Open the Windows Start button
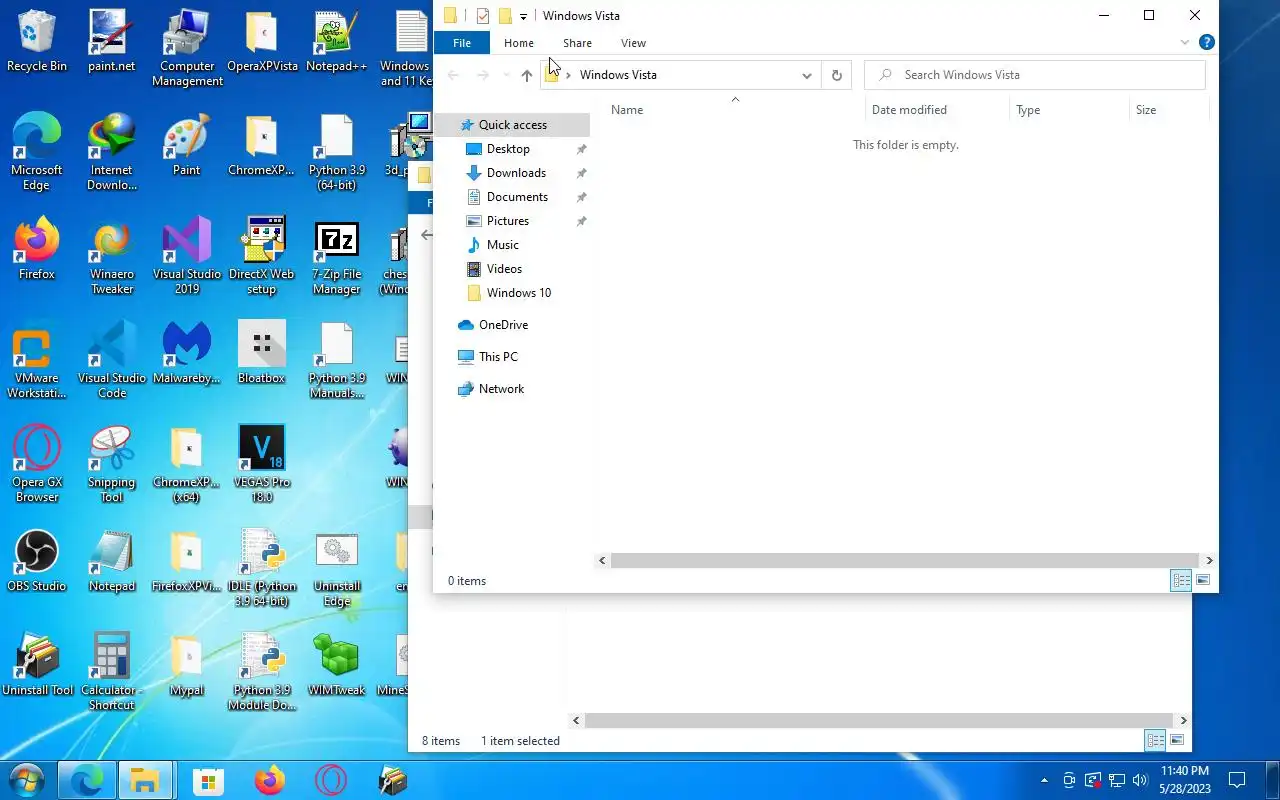Image resolution: width=1280 pixels, height=800 pixels. 27,780
